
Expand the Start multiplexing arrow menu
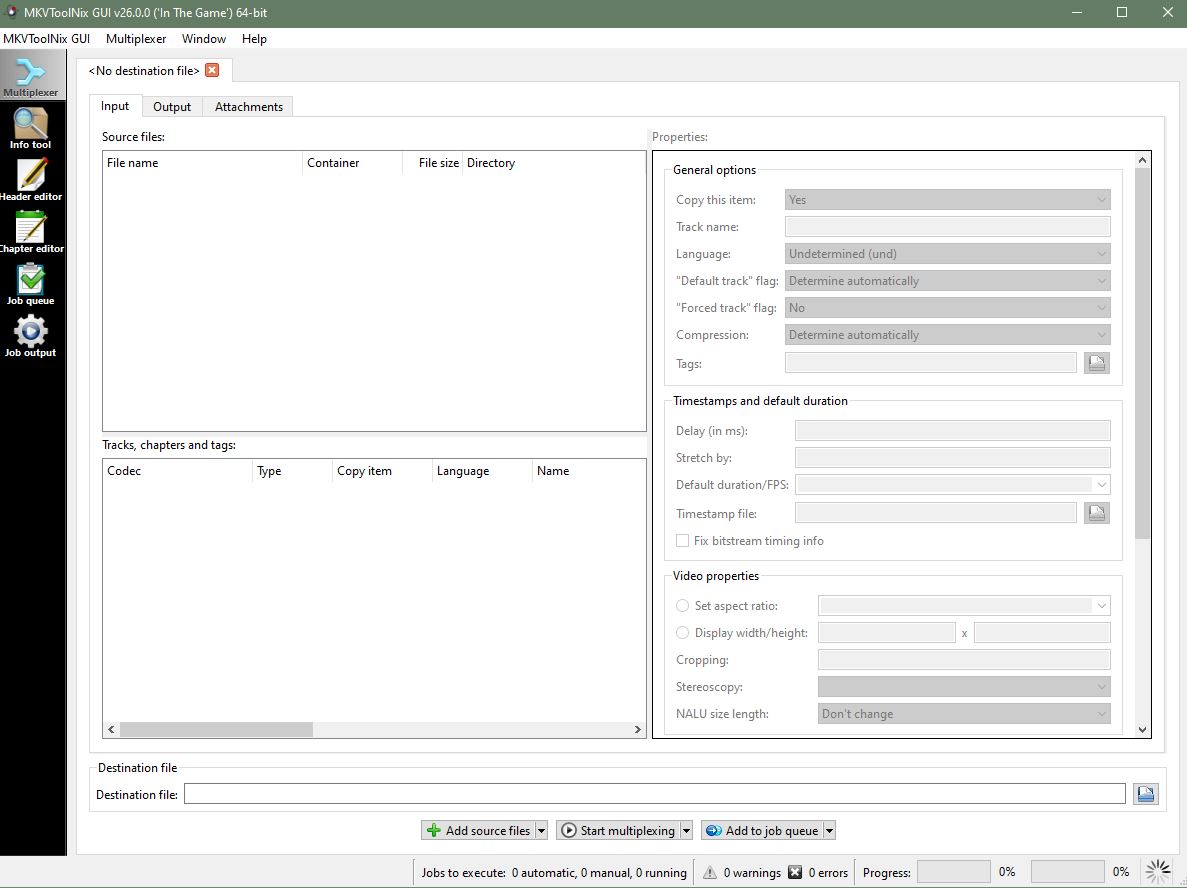click(x=686, y=830)
